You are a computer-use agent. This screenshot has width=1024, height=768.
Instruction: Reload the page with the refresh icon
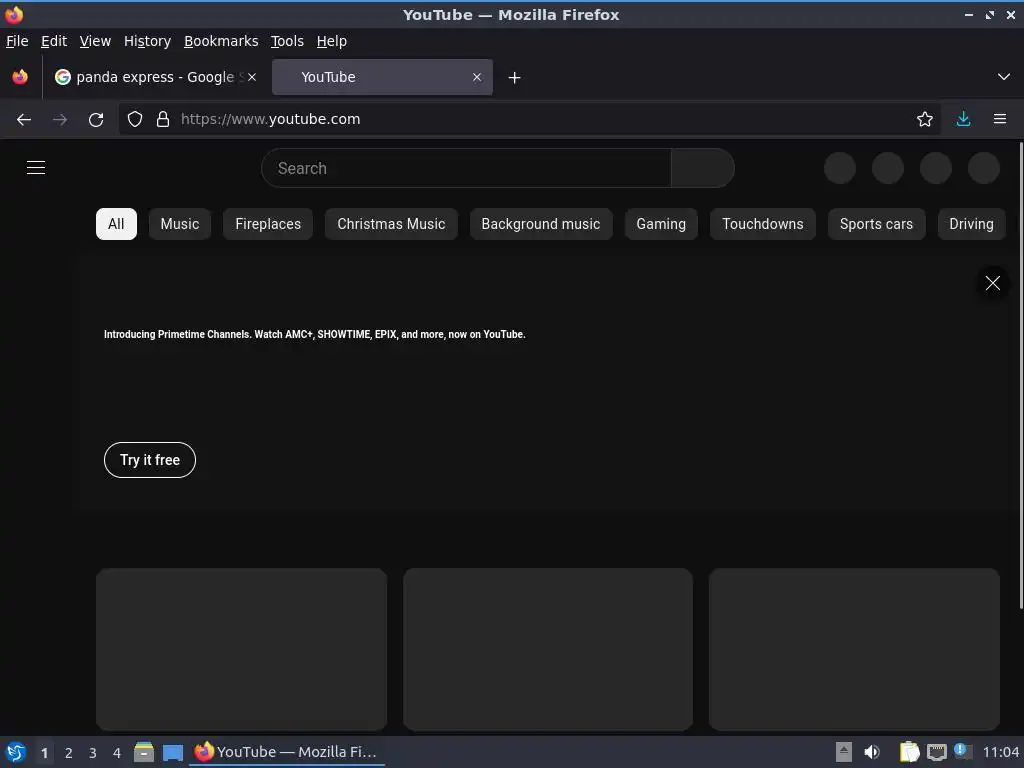pos(96,120)
